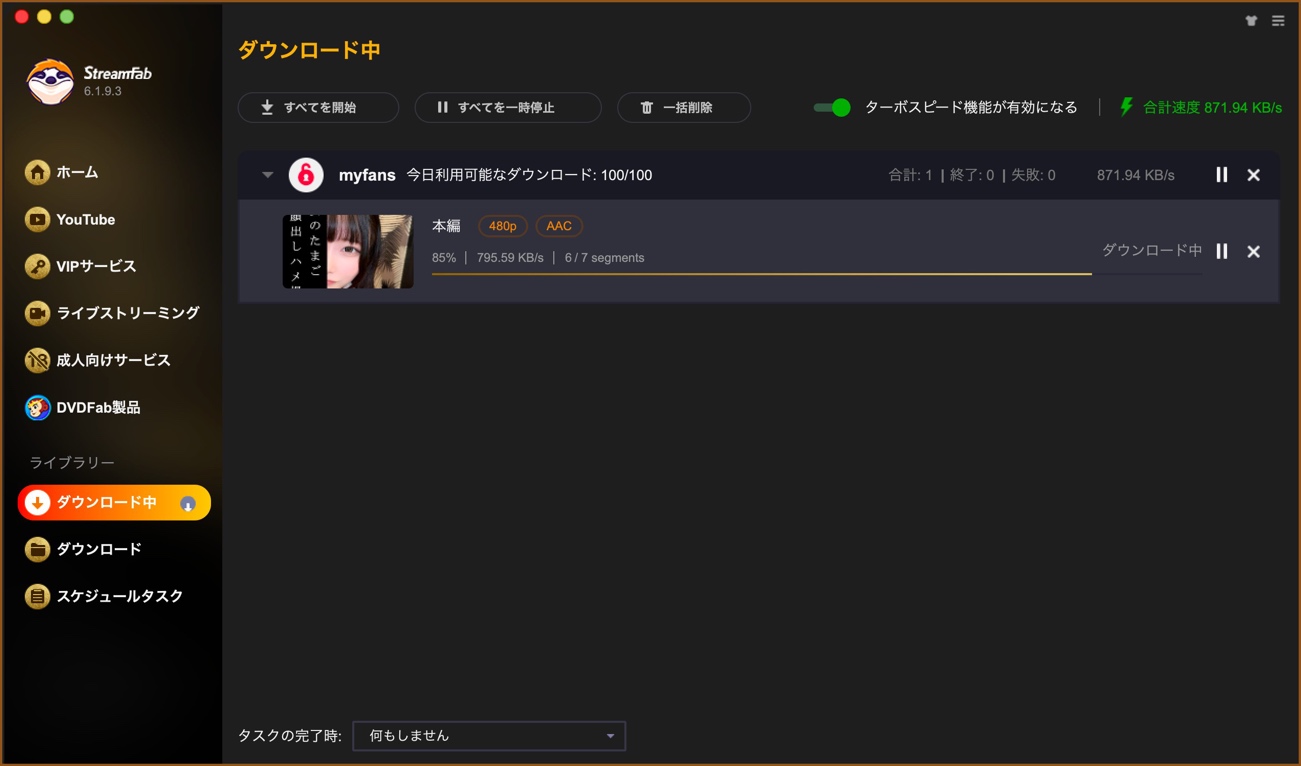Click the AAC audio badge
Viewport: 1301px width, 766px height.
point(559,226)
